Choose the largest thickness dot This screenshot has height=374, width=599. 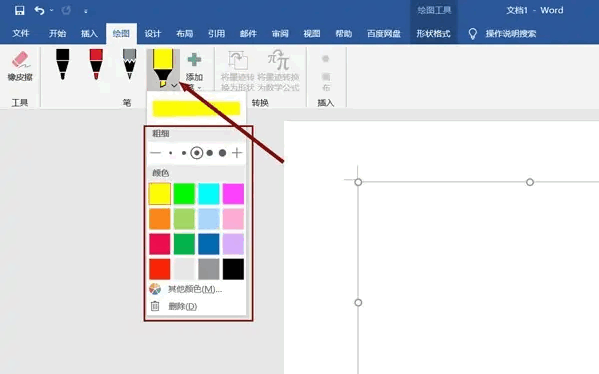(x=222, y=153)
